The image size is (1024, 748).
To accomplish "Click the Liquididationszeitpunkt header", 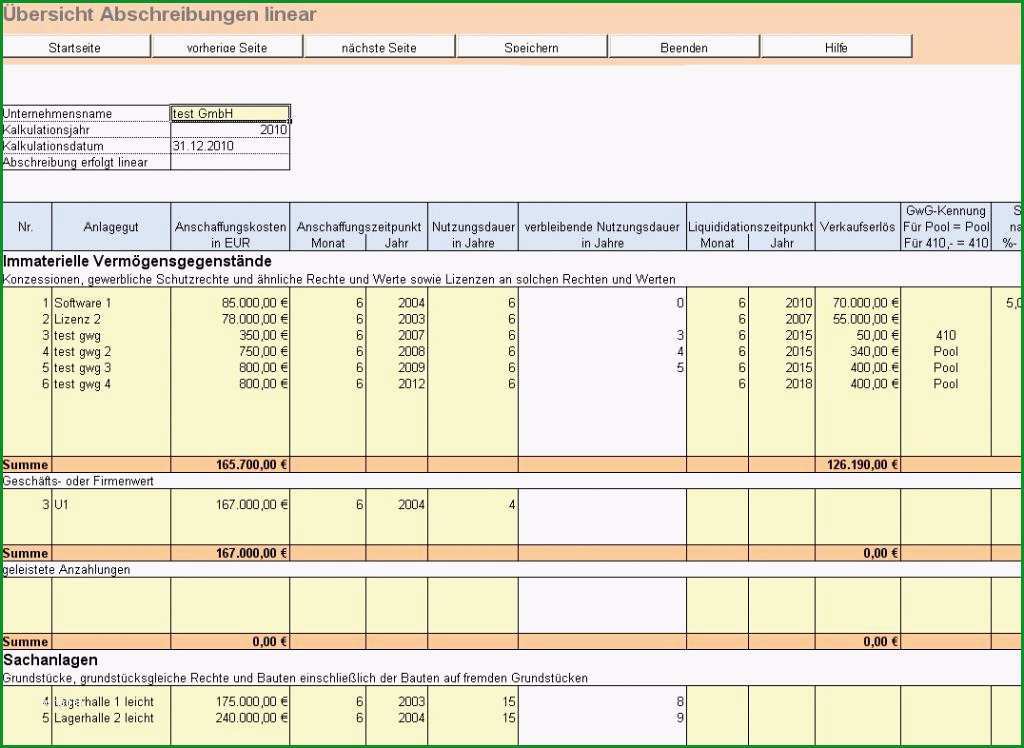I will [x=750, y=227].
